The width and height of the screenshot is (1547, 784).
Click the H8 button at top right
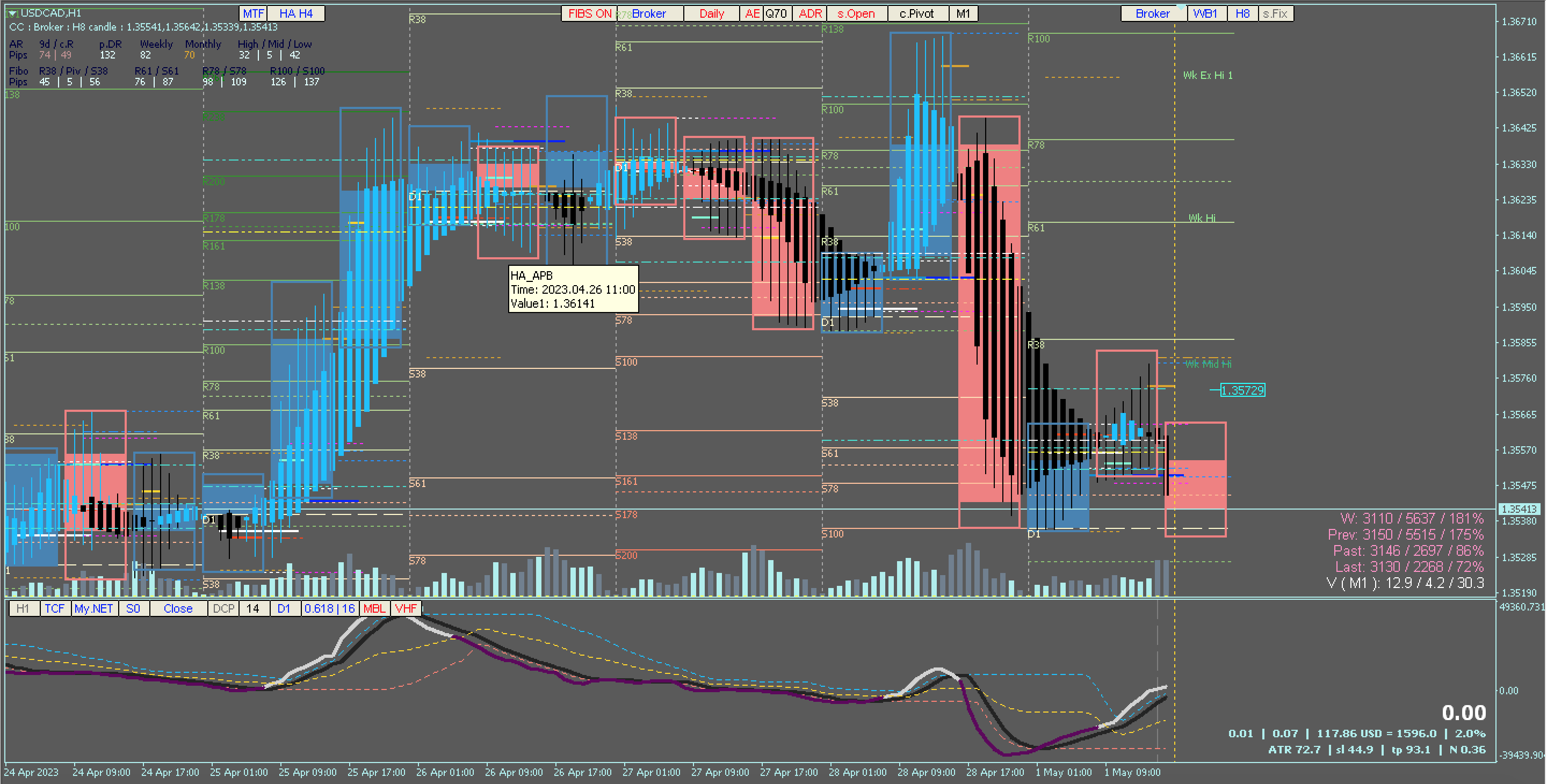(1242, 14)
